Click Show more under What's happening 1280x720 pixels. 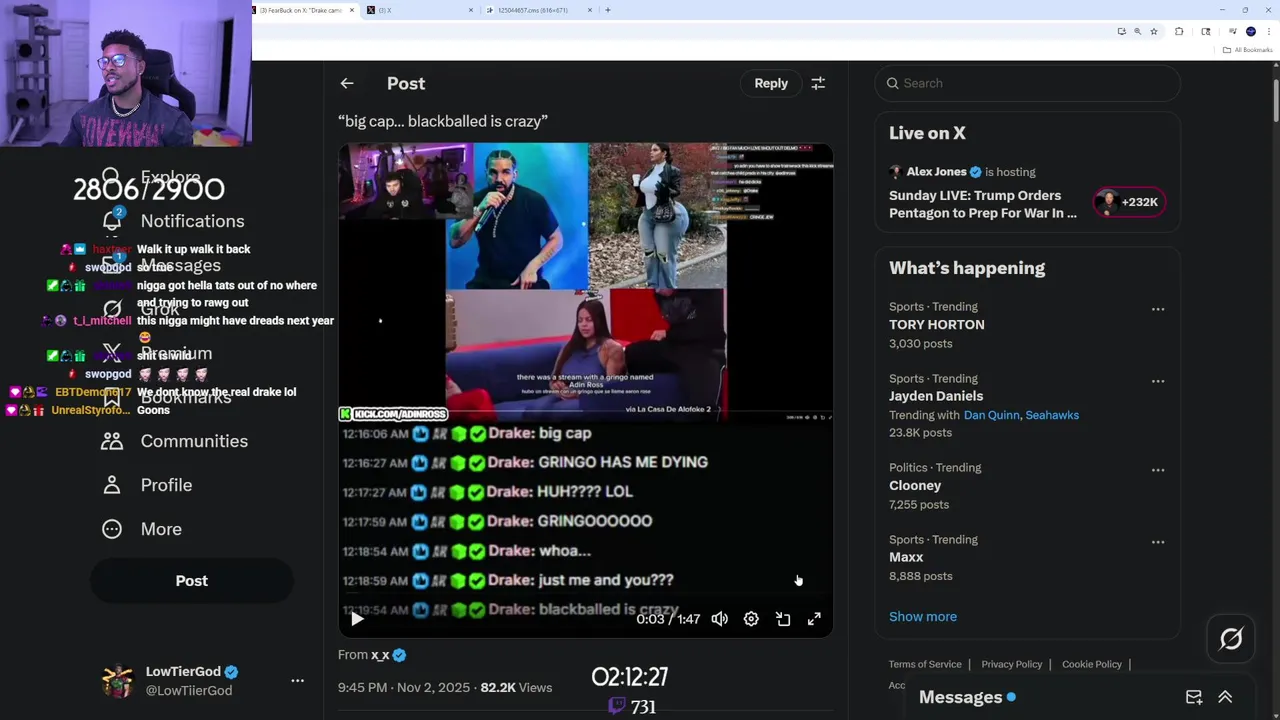coord(923,617)
